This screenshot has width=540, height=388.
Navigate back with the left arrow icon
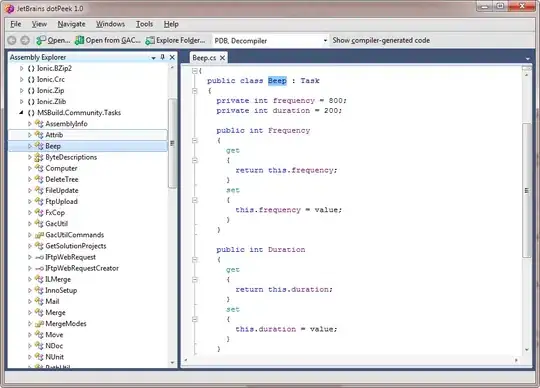point(12,40)
